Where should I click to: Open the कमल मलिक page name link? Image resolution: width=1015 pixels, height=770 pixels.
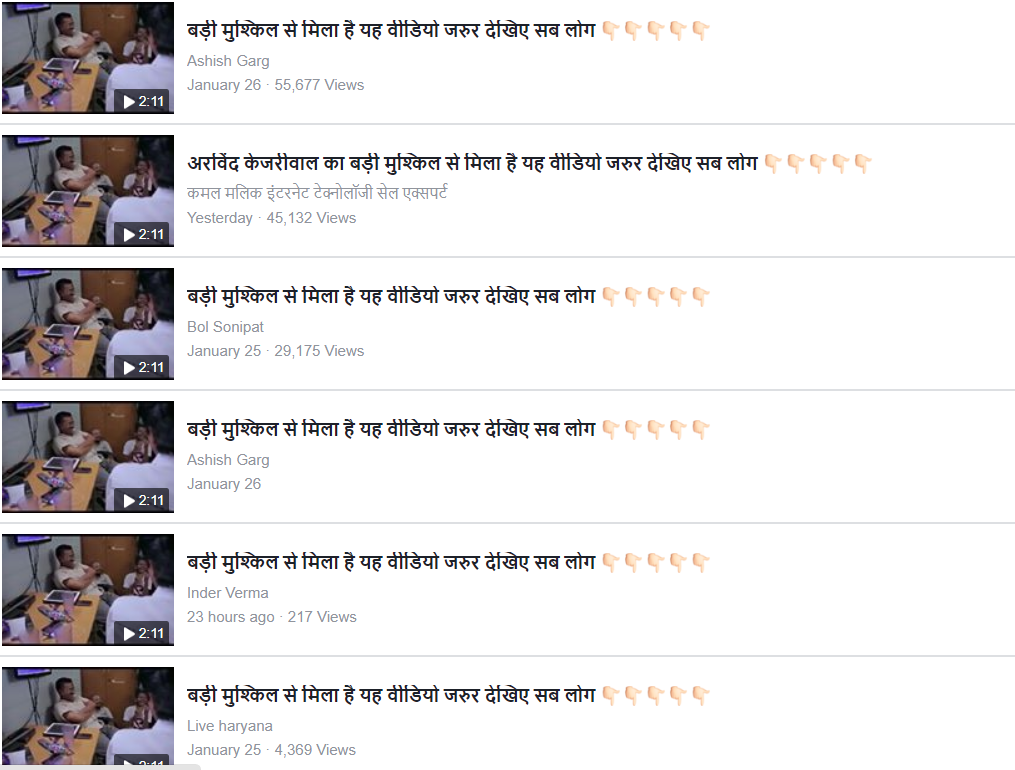click(317, 193)
